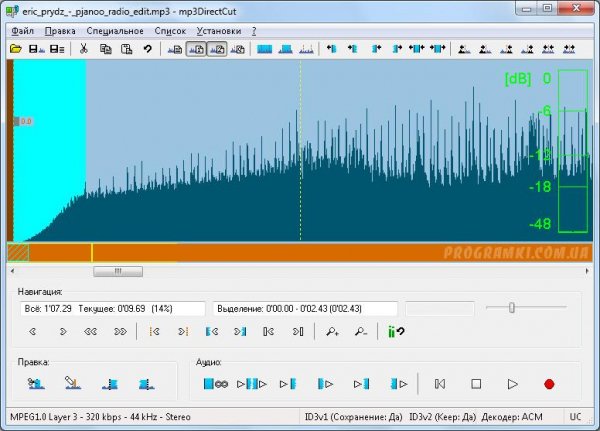This screenshot has height=431, width=600.
Task: Click the Выделение selection range field
Action: coord(305,309)
